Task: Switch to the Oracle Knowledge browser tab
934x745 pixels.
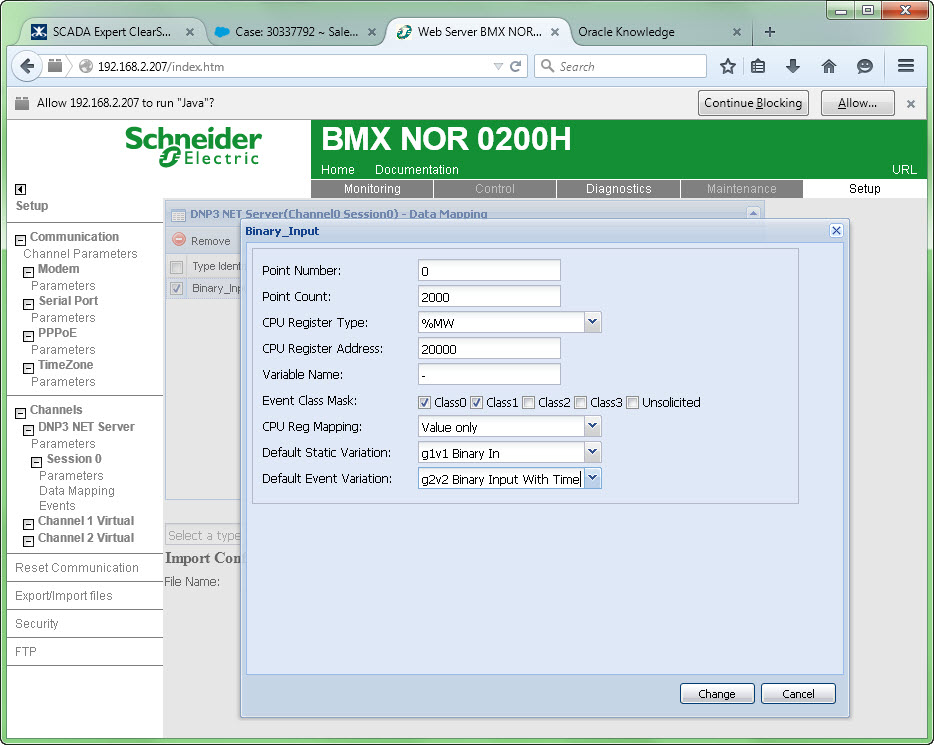Action: click(x=627, y=32)
